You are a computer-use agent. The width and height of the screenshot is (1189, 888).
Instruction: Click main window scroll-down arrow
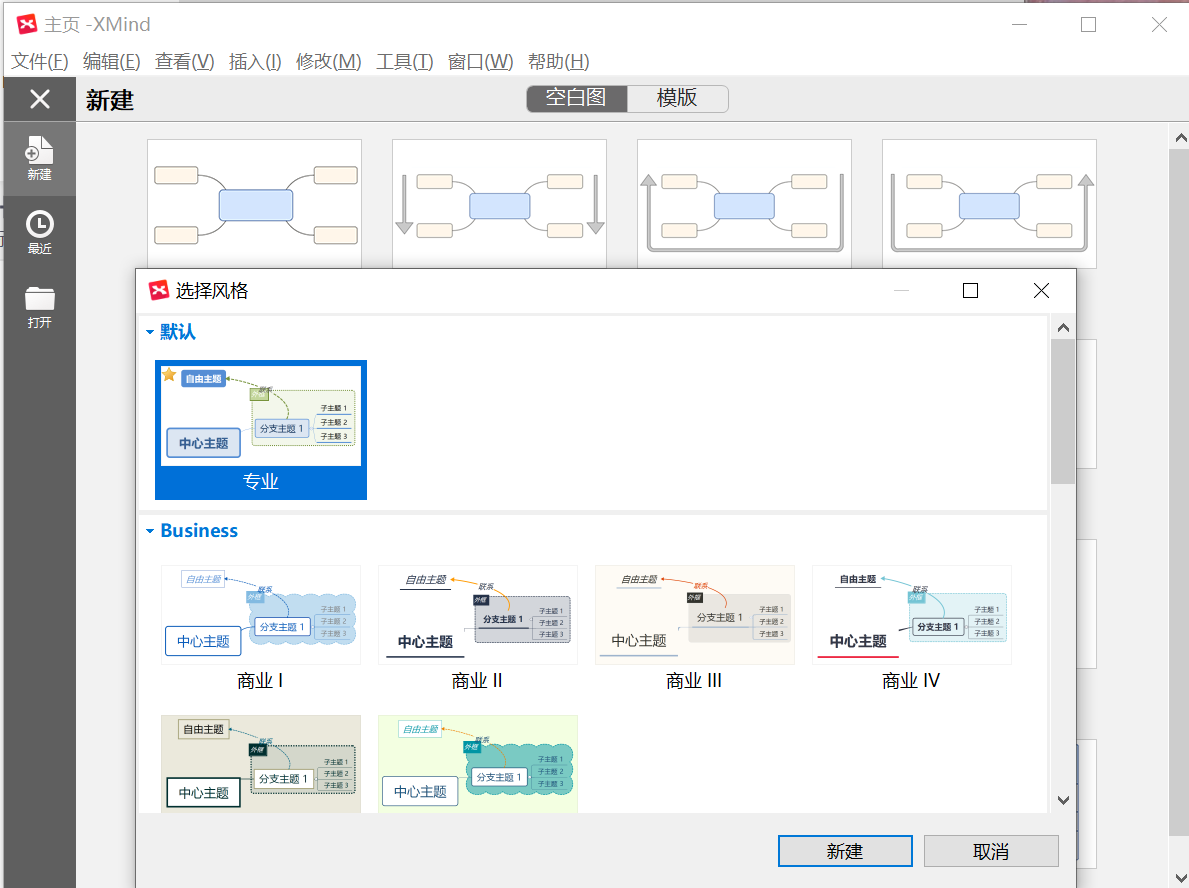(x=1180, y=878)
